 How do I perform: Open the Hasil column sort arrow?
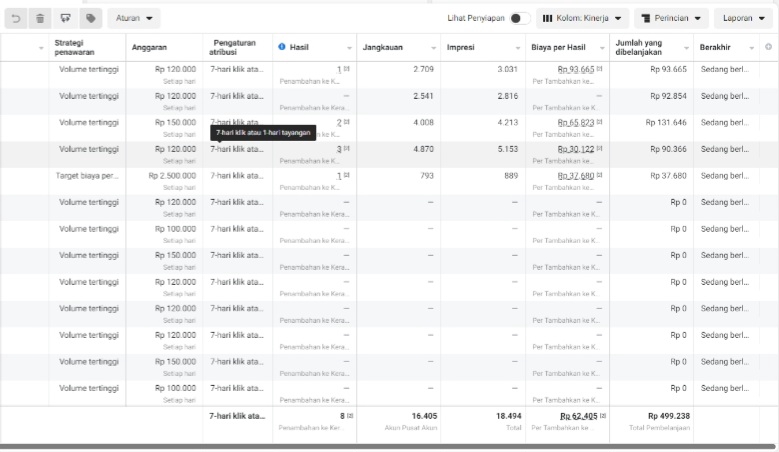pyautogui.click(x=349, y=48)
